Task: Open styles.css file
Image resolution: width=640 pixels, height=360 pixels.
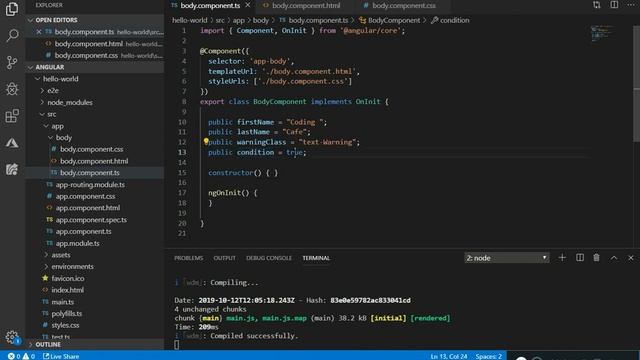Action: tap(65, 325)
